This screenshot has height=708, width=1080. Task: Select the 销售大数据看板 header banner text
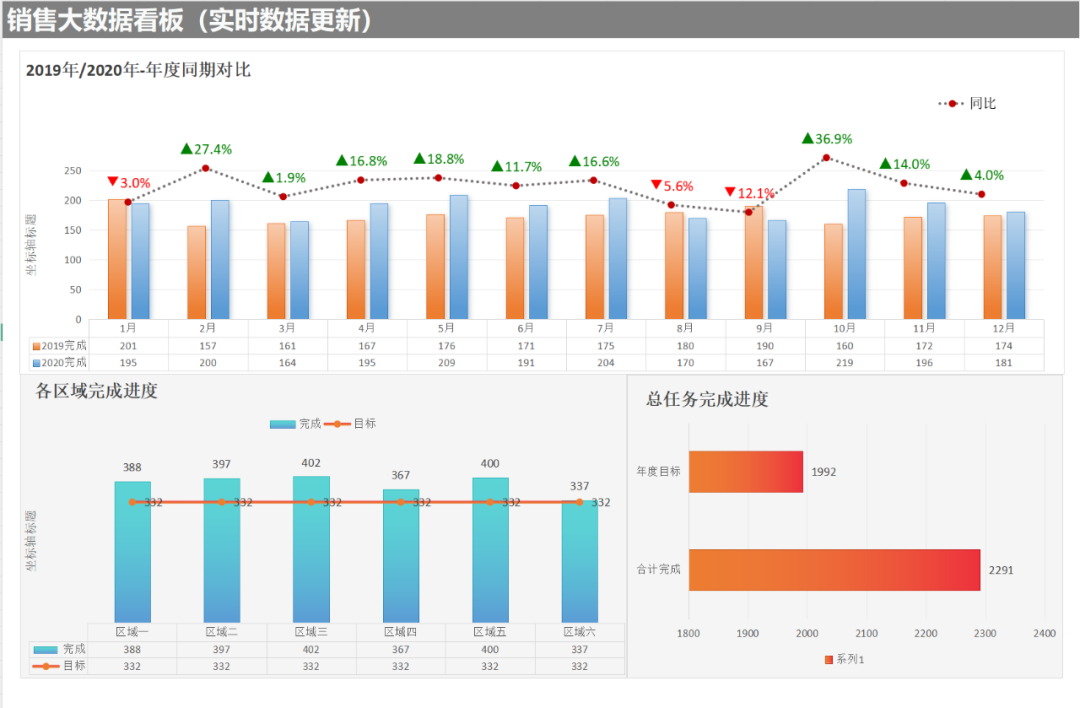(x=190, y=21)
